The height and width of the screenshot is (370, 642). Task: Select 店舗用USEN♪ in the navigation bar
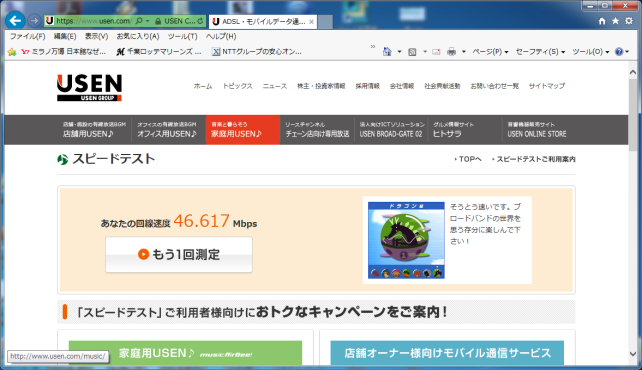(95, 130)
